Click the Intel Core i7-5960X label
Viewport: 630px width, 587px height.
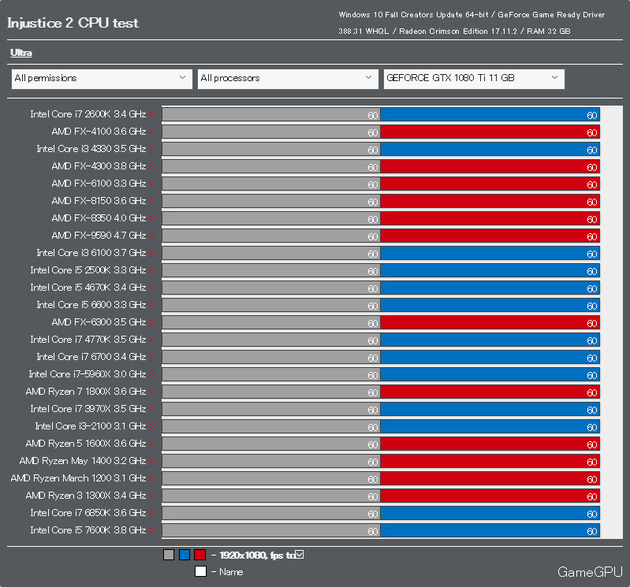[x=87, y=374]
